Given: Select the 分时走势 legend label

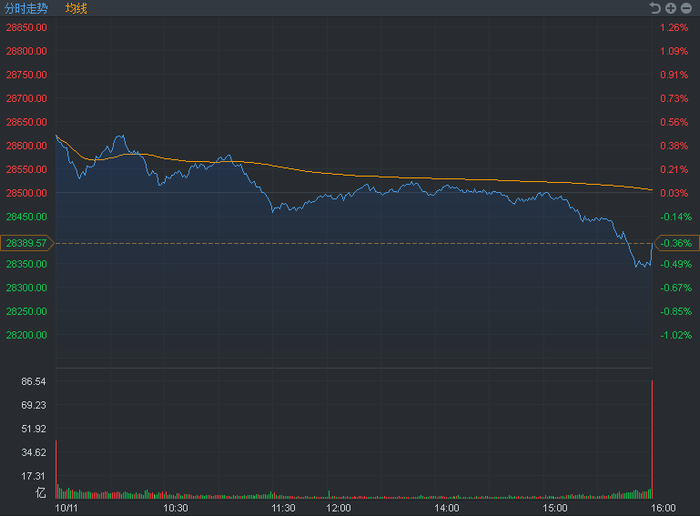Looking at the screenshot, I should click(26, 8).
